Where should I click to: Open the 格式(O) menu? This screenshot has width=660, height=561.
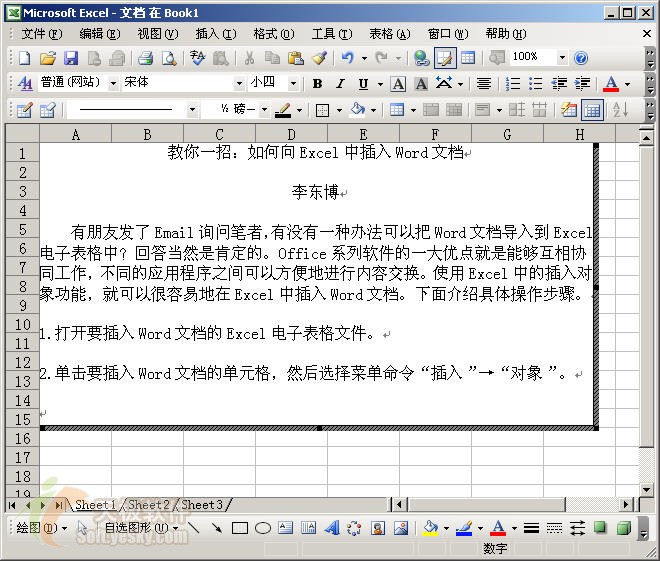(x=274, y=34)
